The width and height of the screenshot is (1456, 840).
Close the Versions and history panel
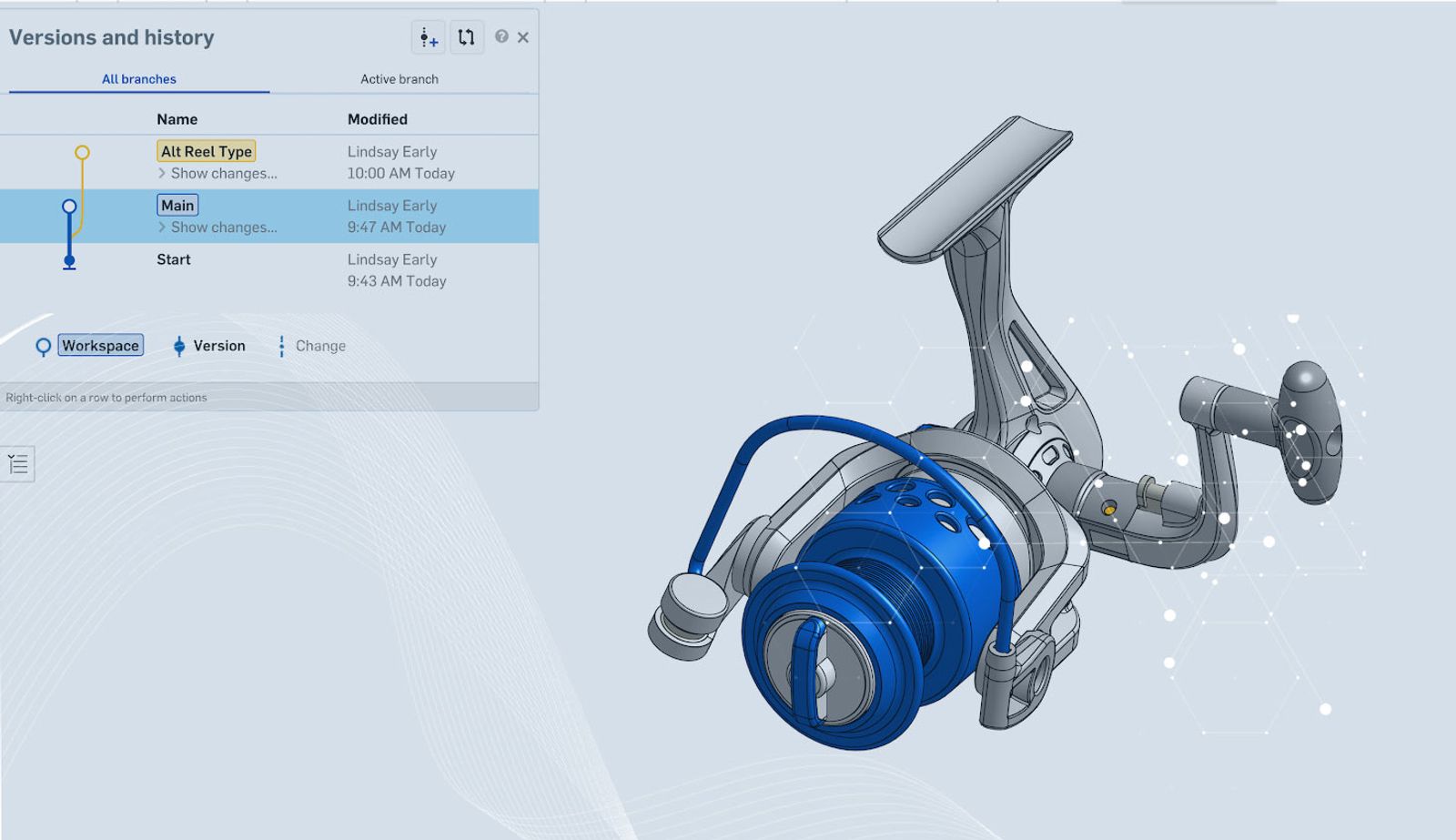click(523, 37)
